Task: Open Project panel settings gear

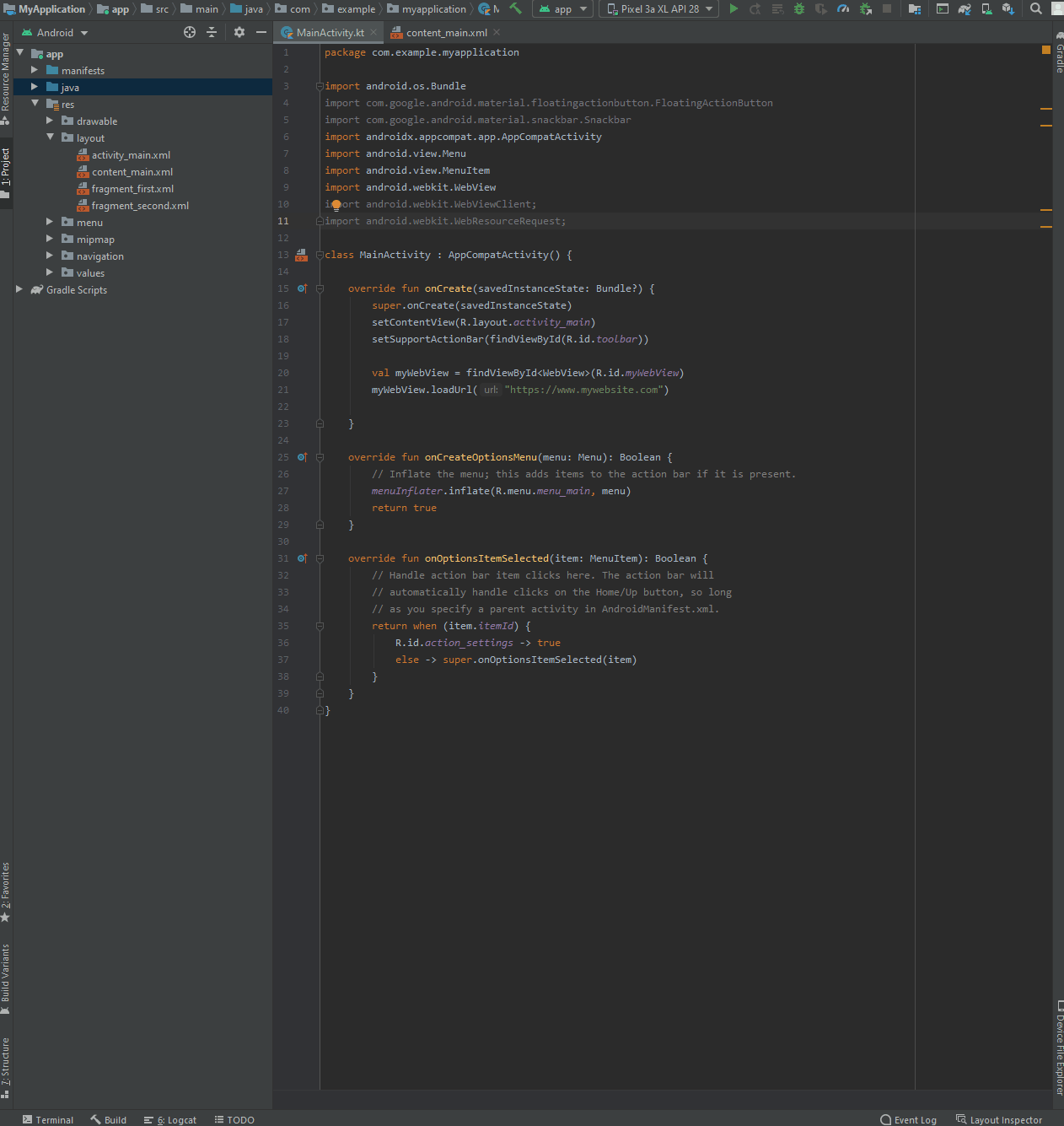Action: [239, 32]
